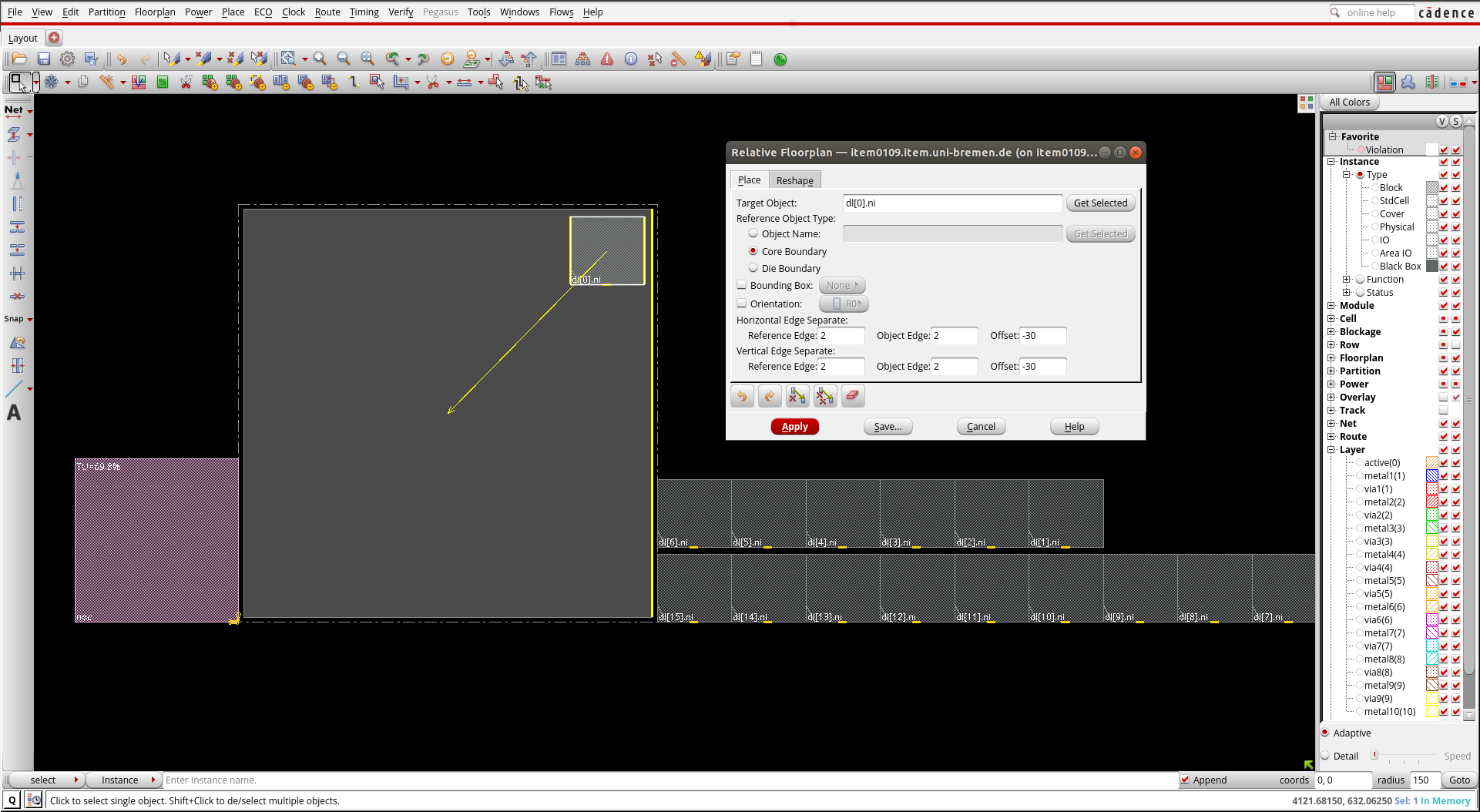
Task: Click Get Selected next to Target Object
Action: coord(1100,203)
